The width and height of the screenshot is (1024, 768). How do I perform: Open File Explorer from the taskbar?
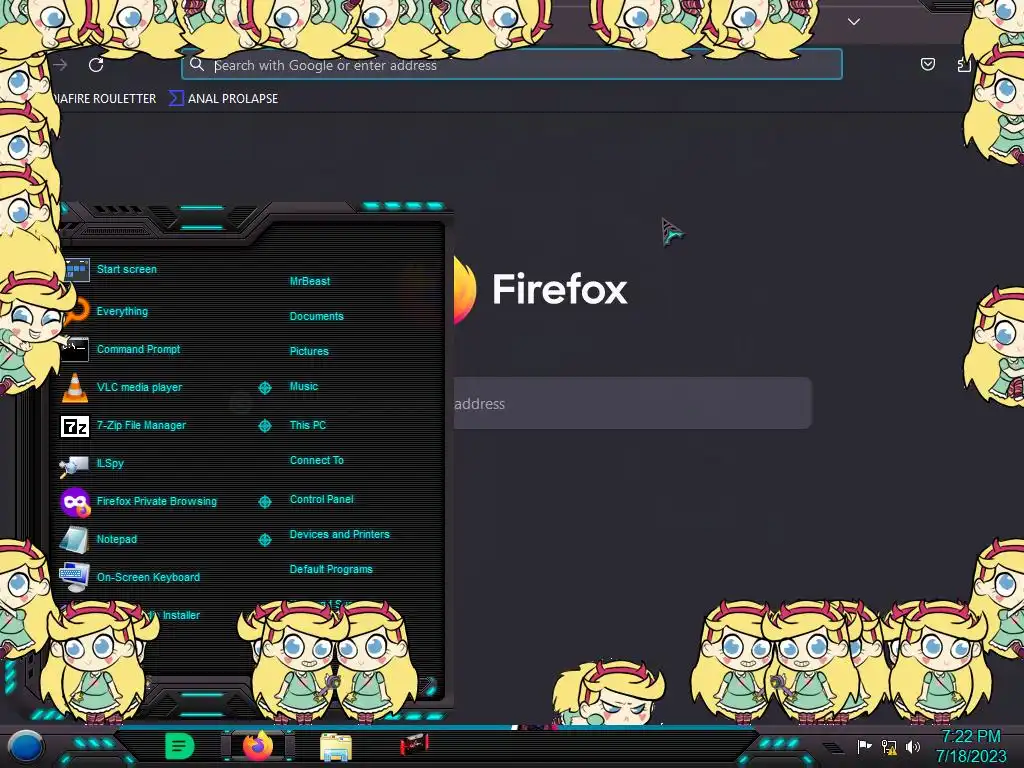[x=336, y=747]
